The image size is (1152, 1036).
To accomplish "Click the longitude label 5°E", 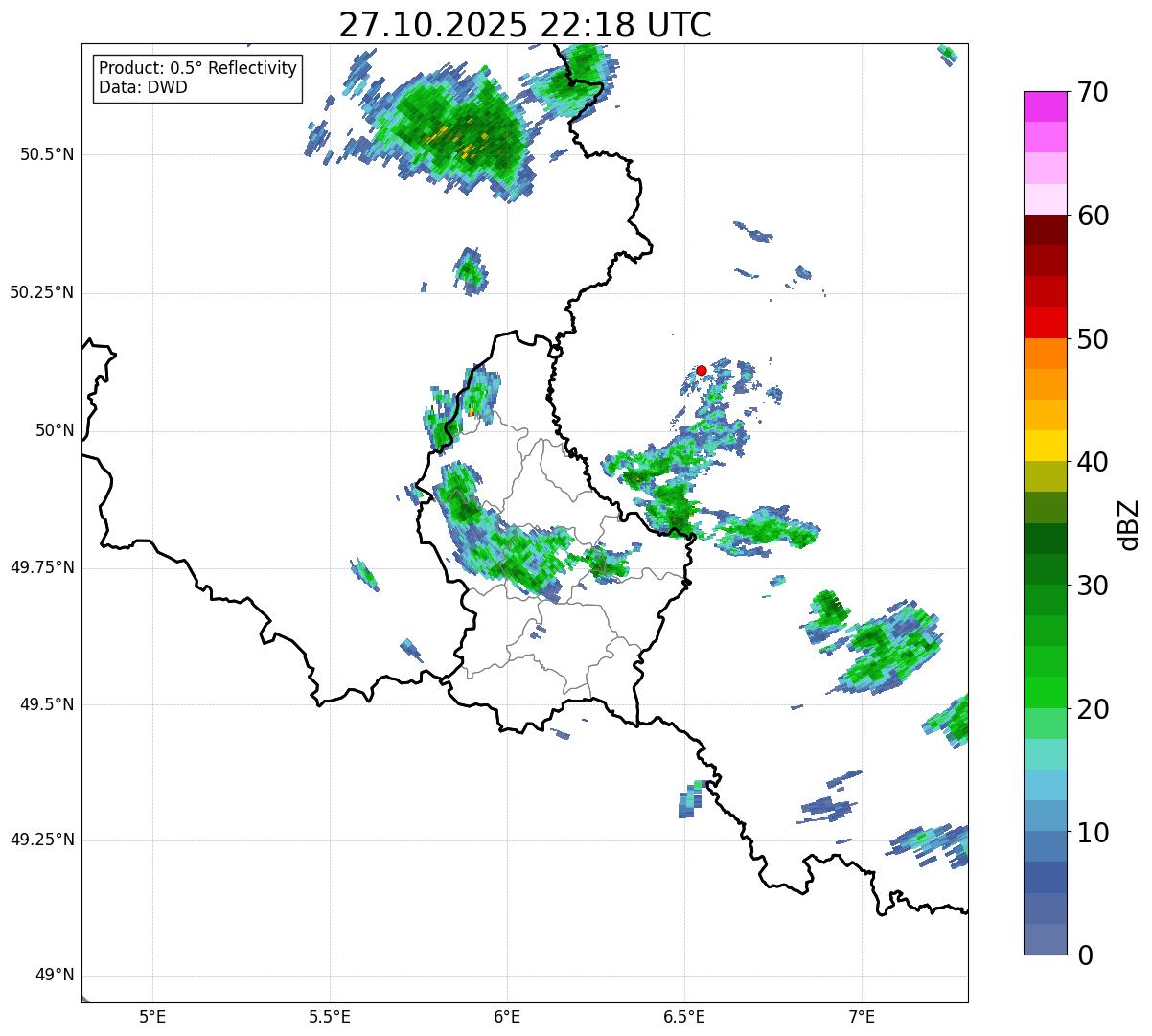I will [x=152, y=1017].
